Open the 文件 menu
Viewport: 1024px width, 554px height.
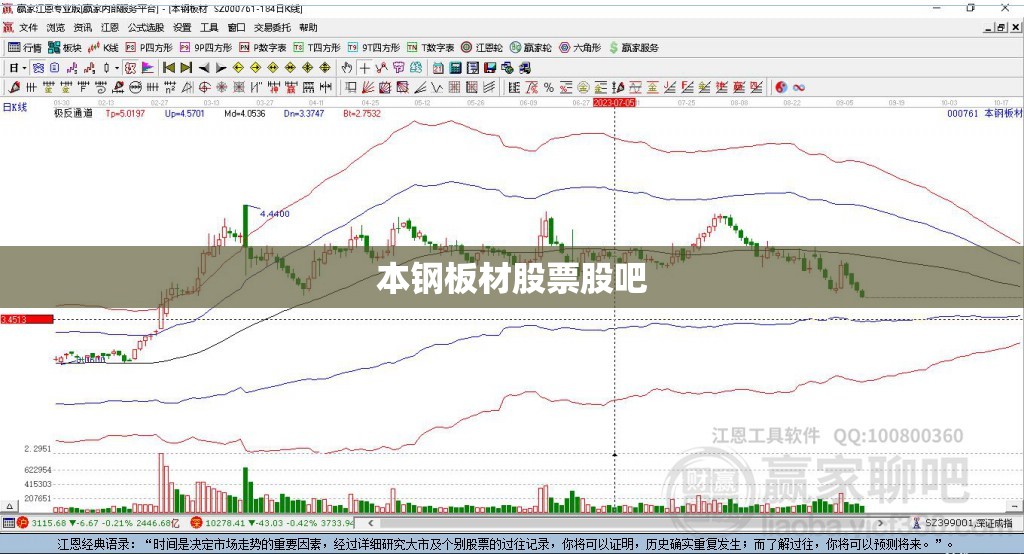28,27
